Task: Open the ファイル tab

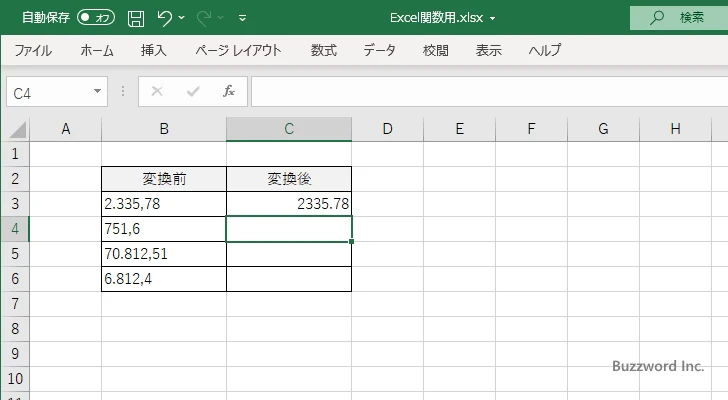Action: [33, 50]
